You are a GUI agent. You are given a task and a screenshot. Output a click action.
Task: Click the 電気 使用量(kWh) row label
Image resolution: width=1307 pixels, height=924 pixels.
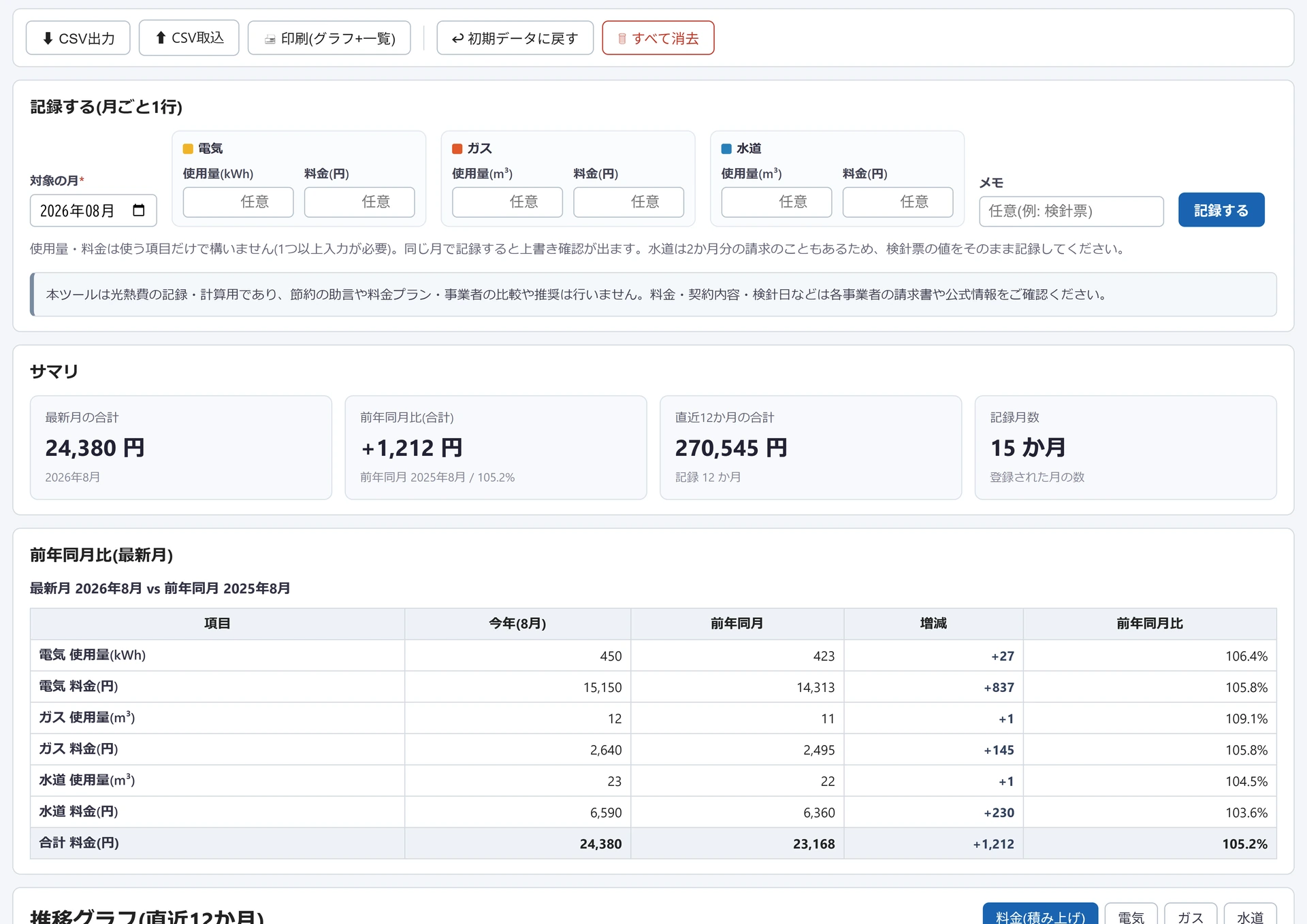[93, 655]
